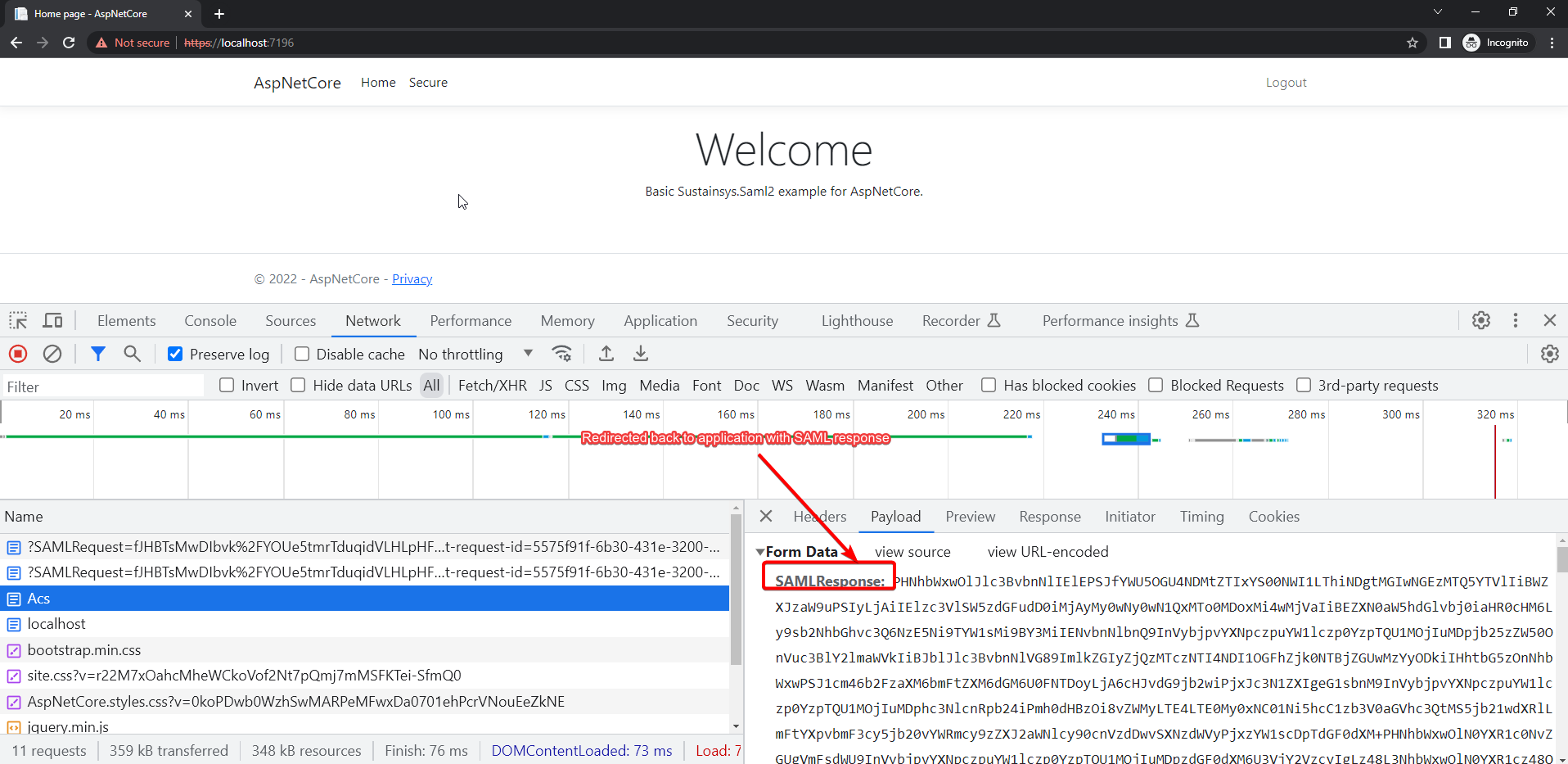Switch to the Application tab

(x=660, y=321)
